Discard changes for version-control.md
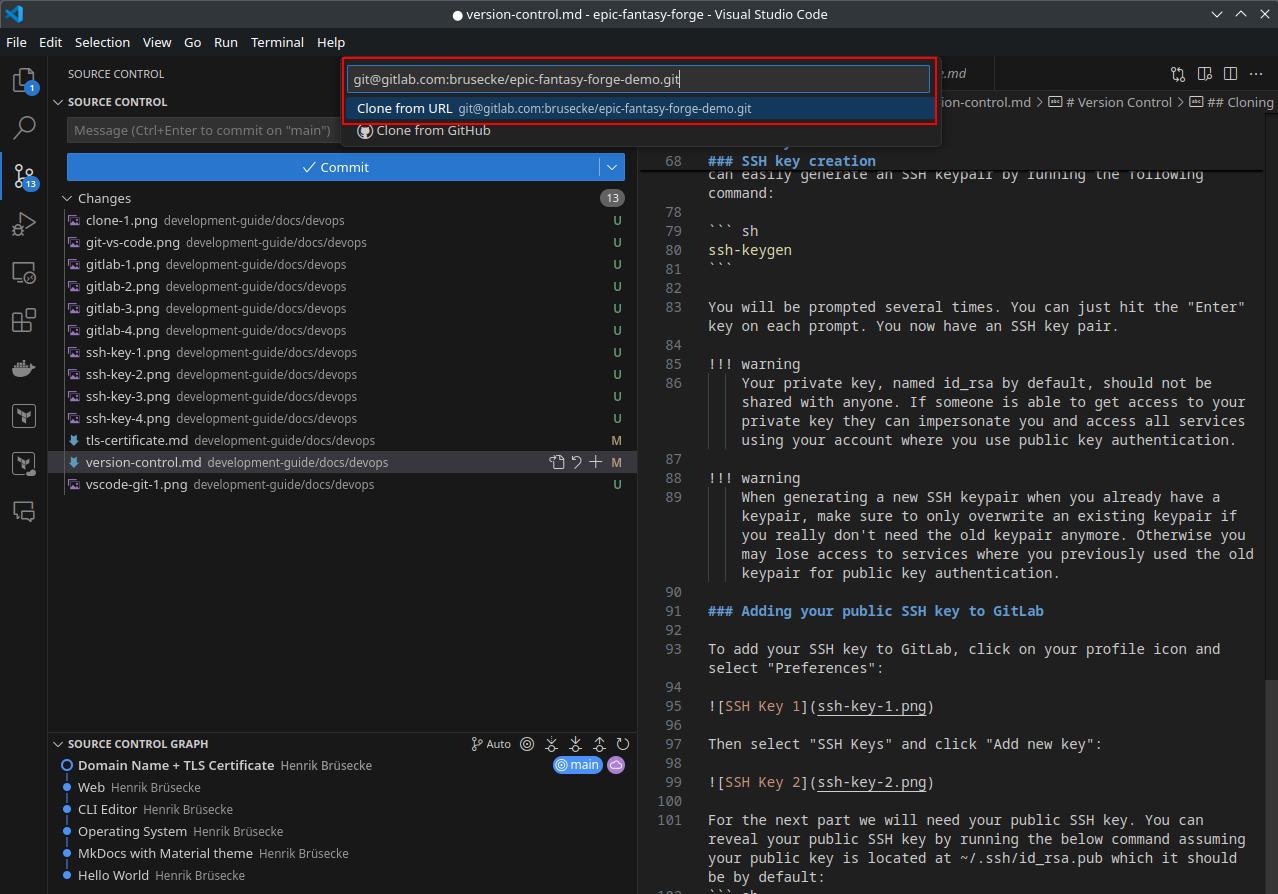 click(577, 462)
